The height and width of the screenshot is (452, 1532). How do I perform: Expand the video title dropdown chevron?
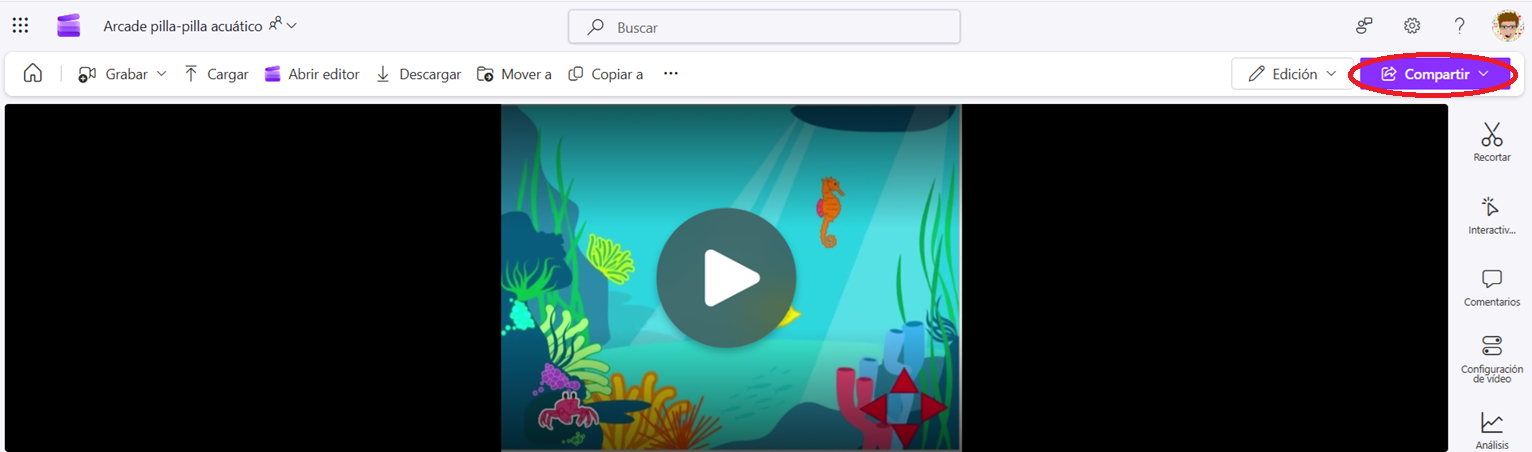click(x=292, y=26)
